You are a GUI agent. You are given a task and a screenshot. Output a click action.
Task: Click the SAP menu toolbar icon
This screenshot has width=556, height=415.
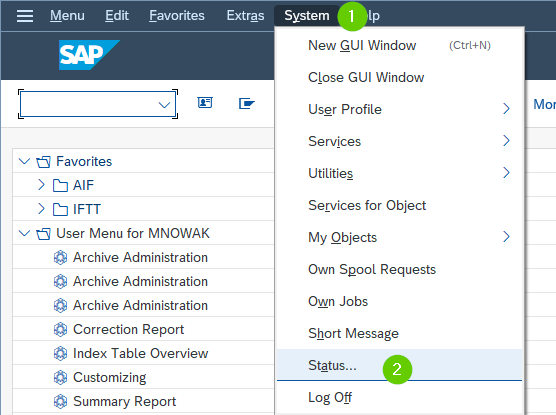pos(246,103)
